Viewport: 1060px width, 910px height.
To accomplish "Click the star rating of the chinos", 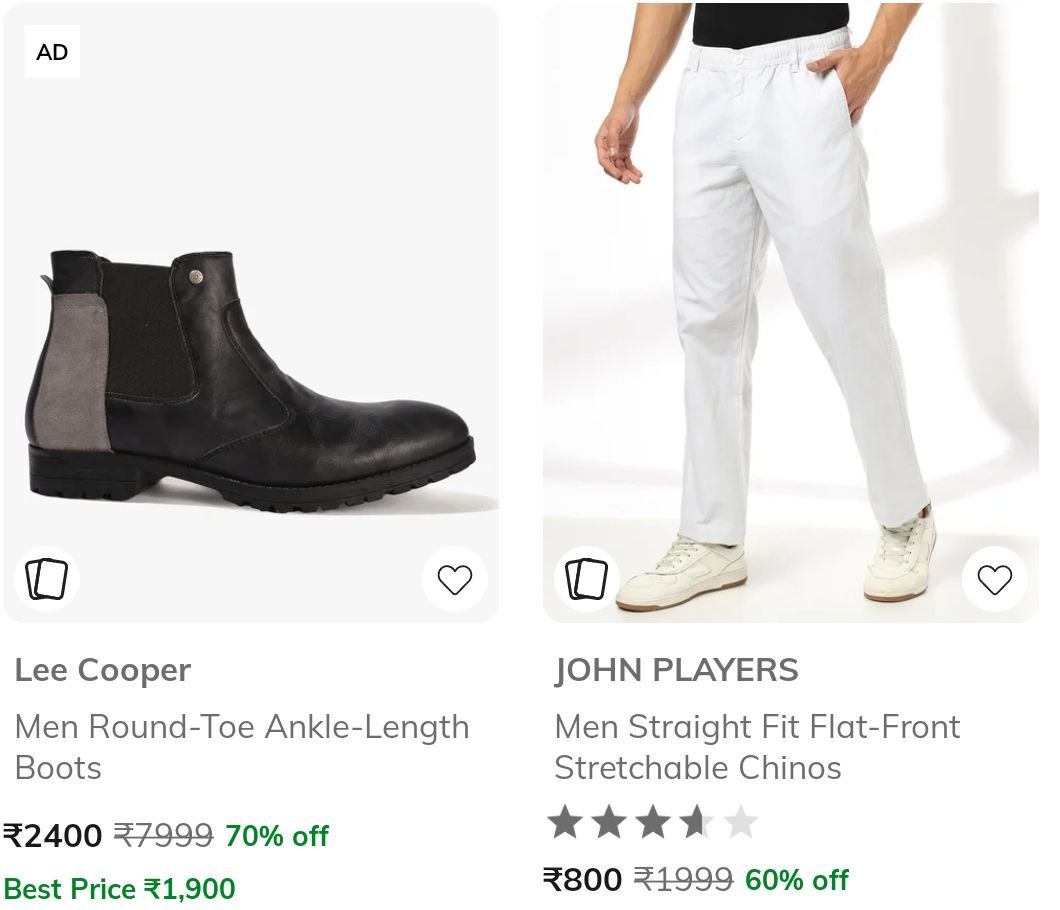I will point(652,822).
